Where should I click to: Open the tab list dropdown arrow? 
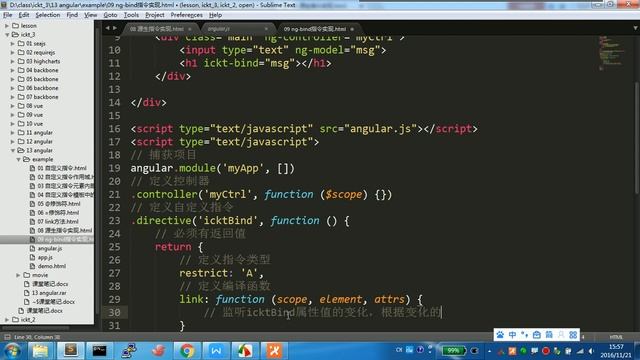click(x=635, y=28)
